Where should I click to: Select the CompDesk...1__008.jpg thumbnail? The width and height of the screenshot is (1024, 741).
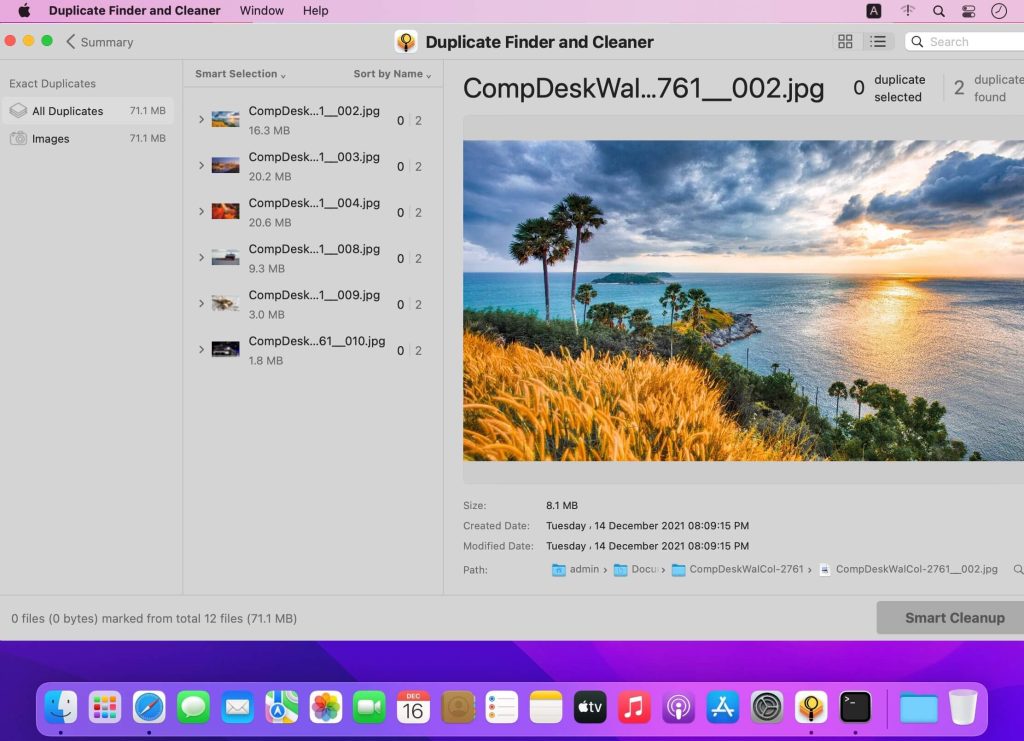click(x=225, y=258)
